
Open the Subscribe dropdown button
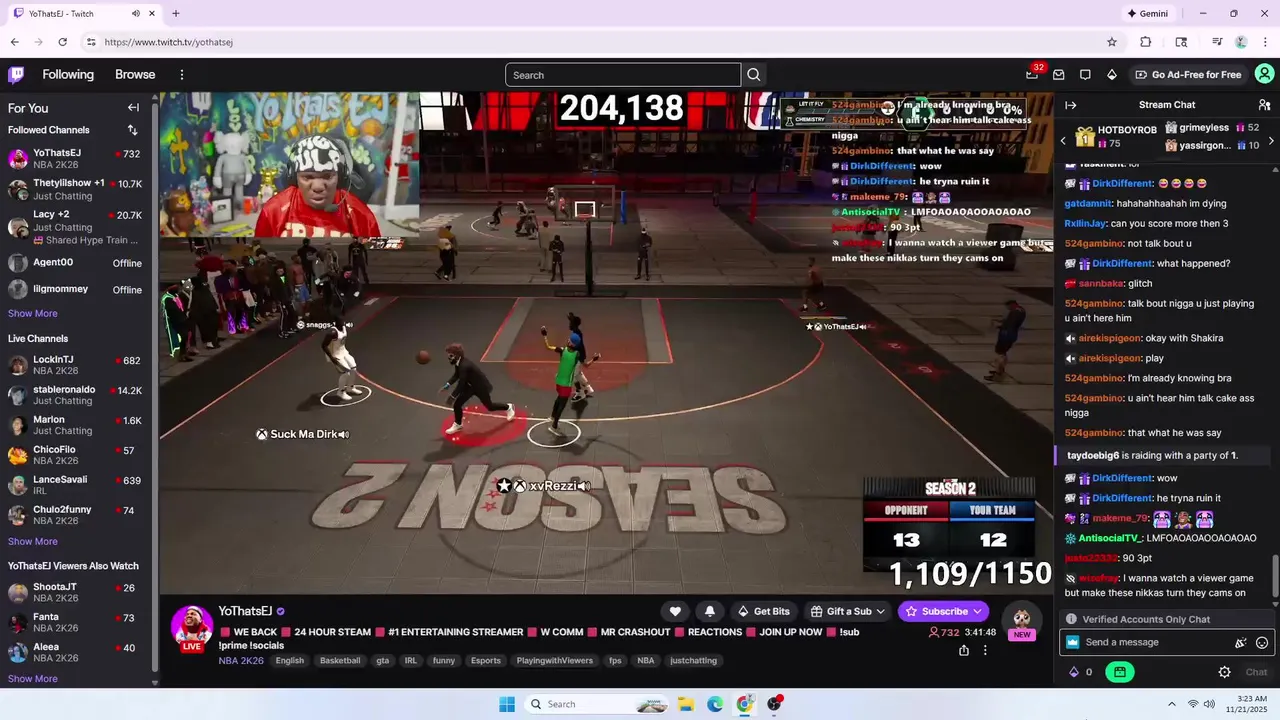[943, 611]
